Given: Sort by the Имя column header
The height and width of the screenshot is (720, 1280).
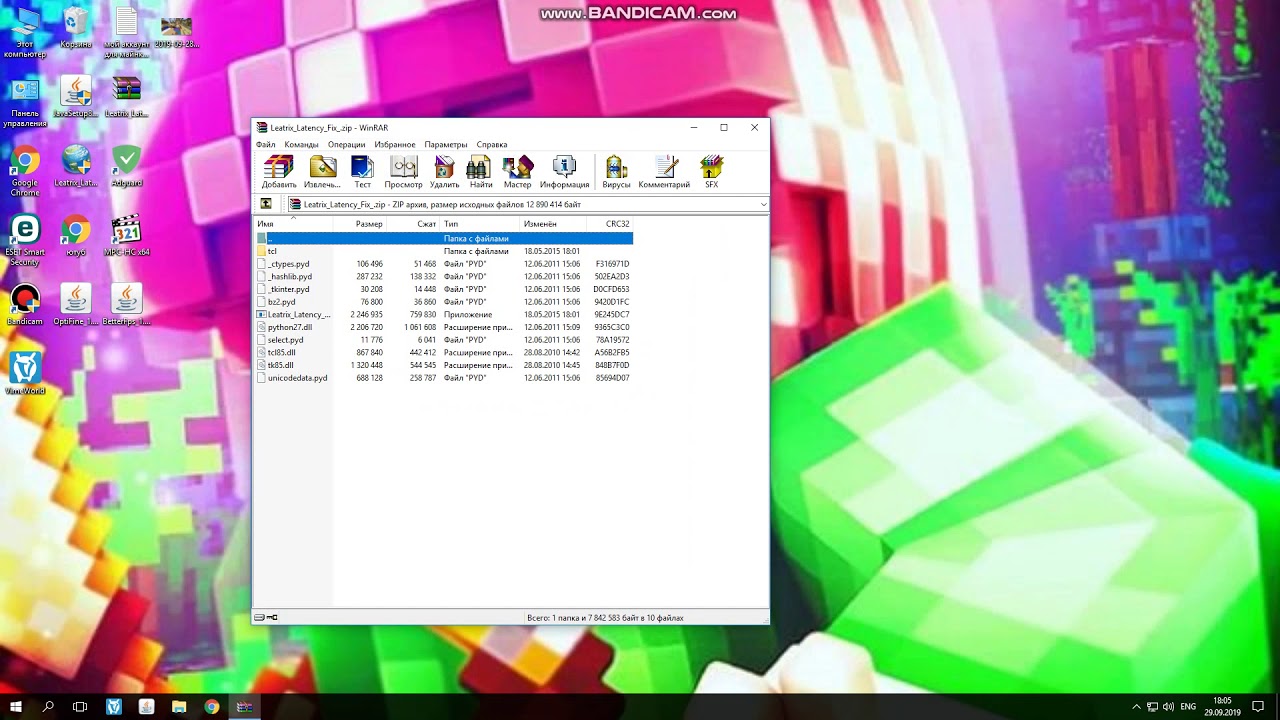Looking at the screenshot, I should [293, 224].
